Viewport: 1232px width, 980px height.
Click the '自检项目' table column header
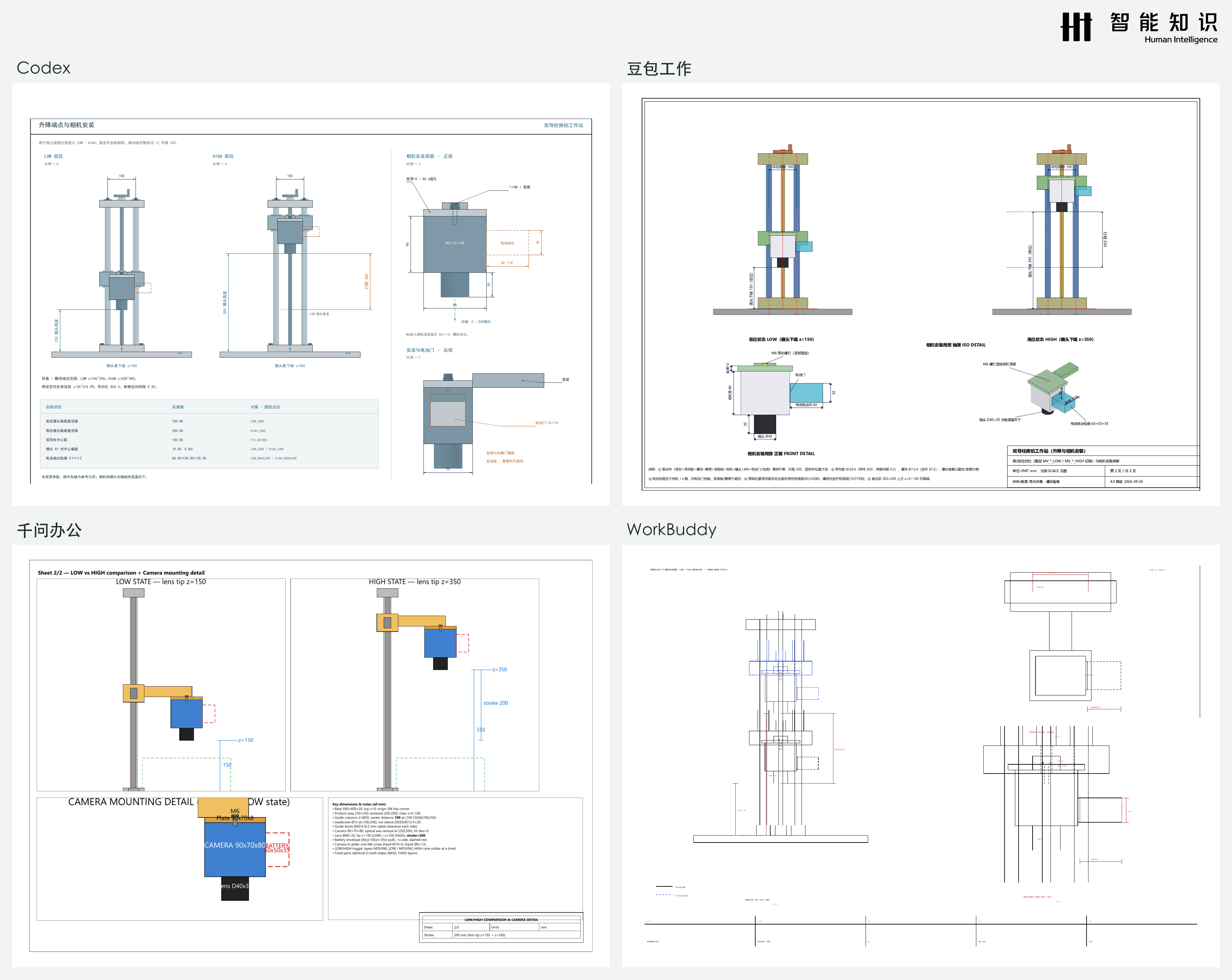coord(54,407)
